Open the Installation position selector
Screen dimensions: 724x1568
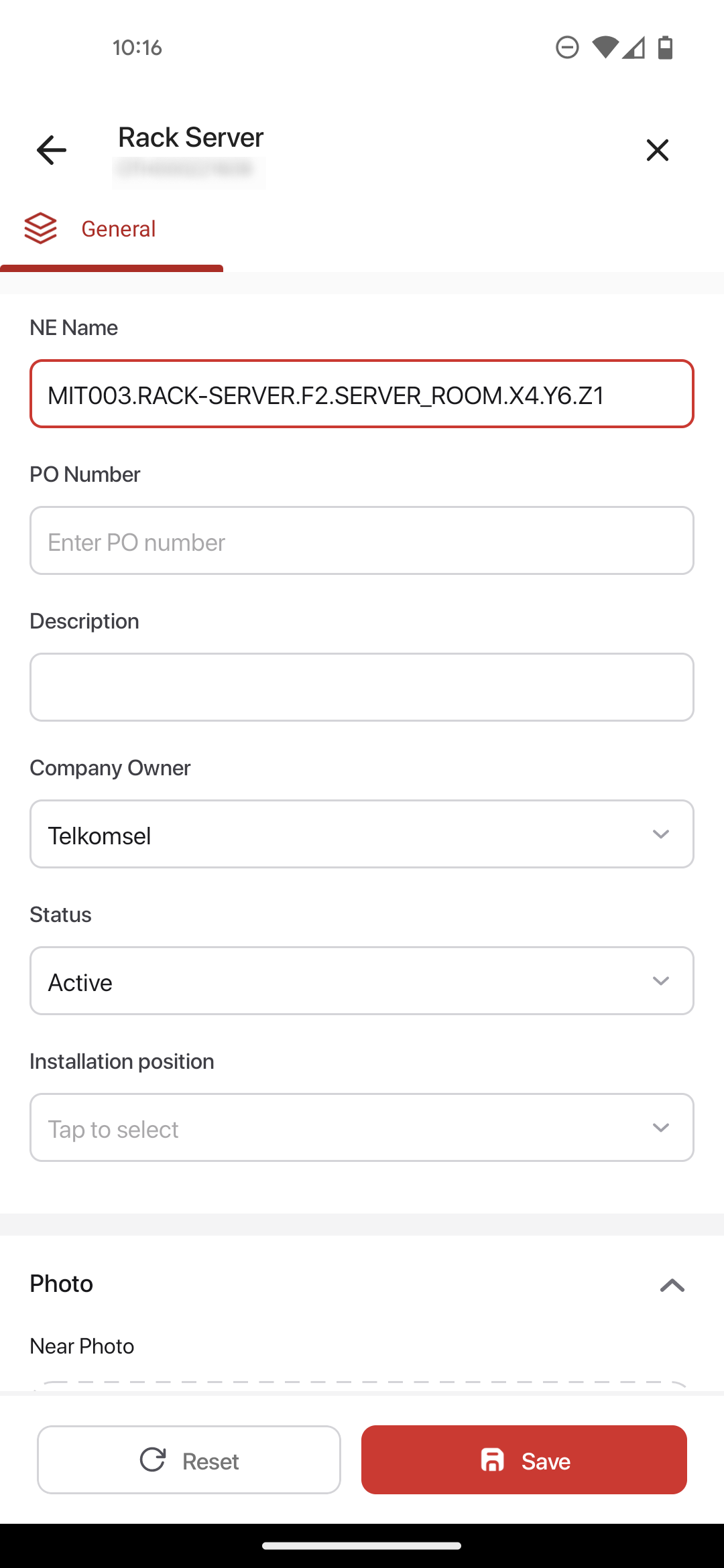pyautogui.click(x=362, y=1128)
